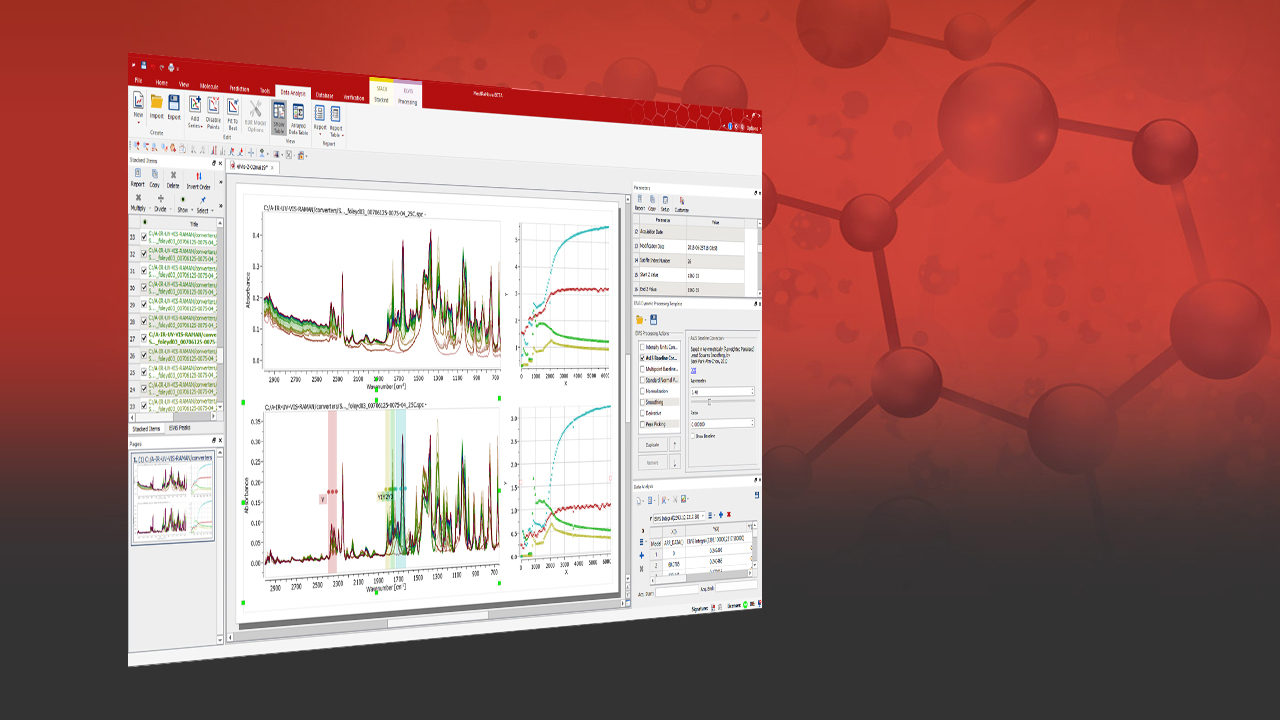Click the Invert Order icon

pyautogui.click(x=198, y=176)
